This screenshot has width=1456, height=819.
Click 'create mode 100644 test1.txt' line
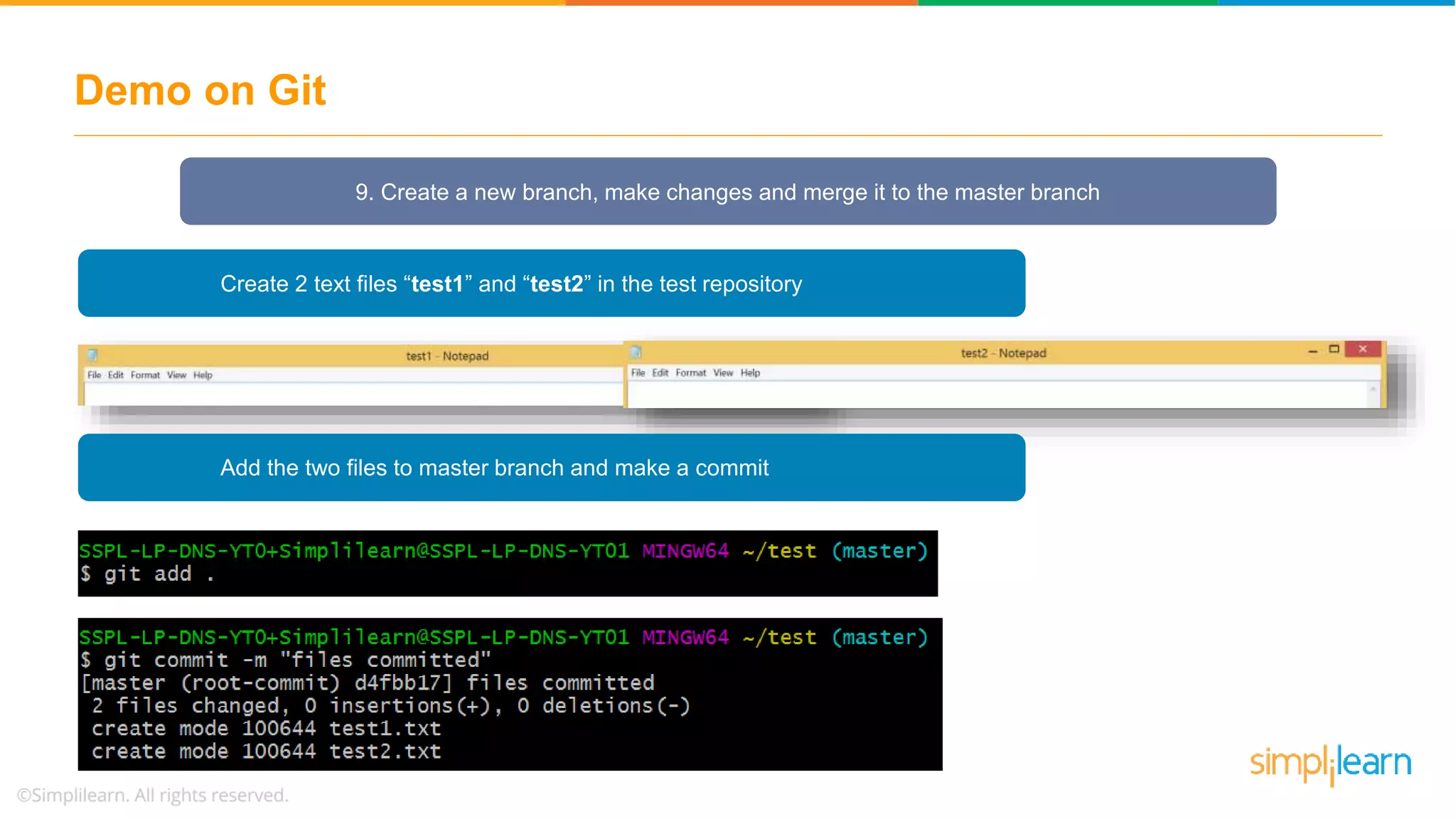click(266, 729)
